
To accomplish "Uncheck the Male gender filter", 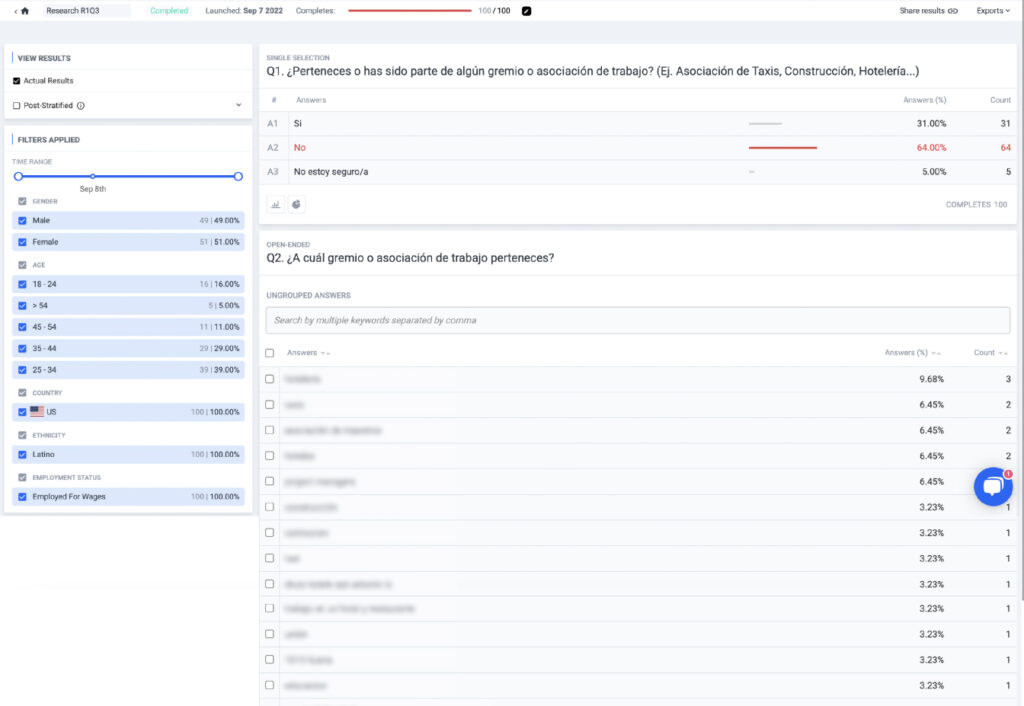I will [x=22, y=220].
